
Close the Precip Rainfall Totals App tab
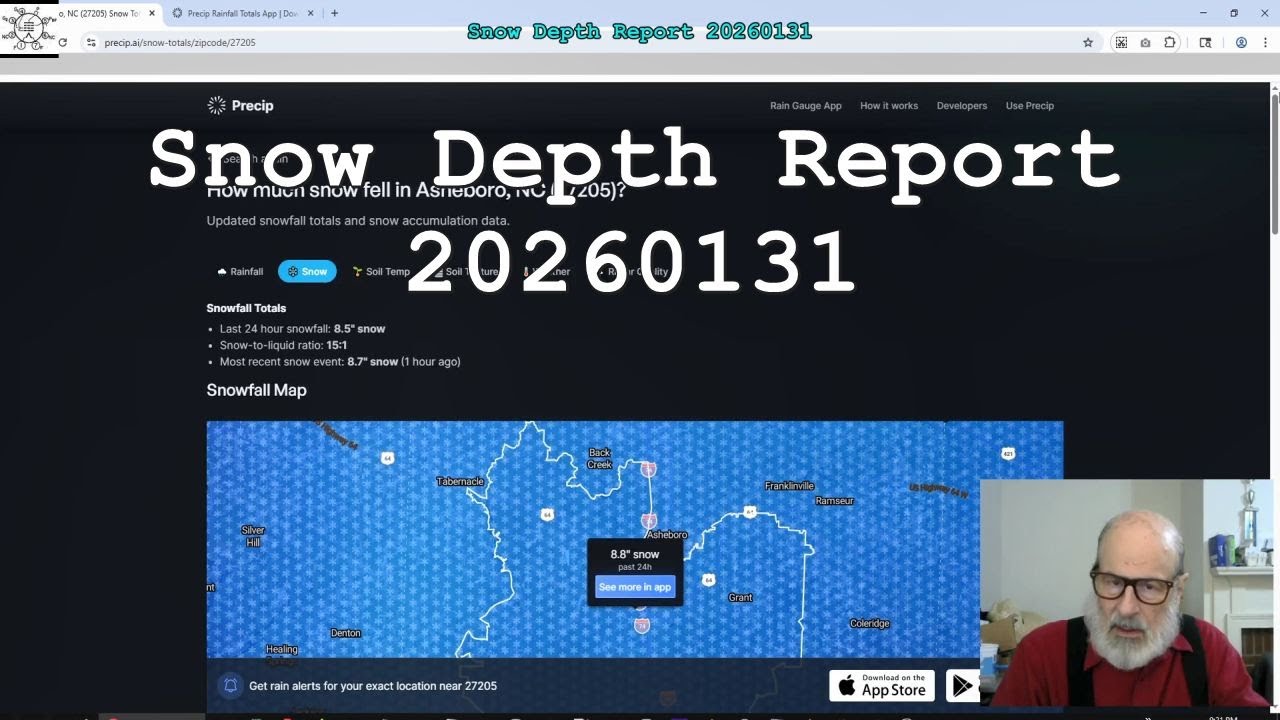click(311, 13)
